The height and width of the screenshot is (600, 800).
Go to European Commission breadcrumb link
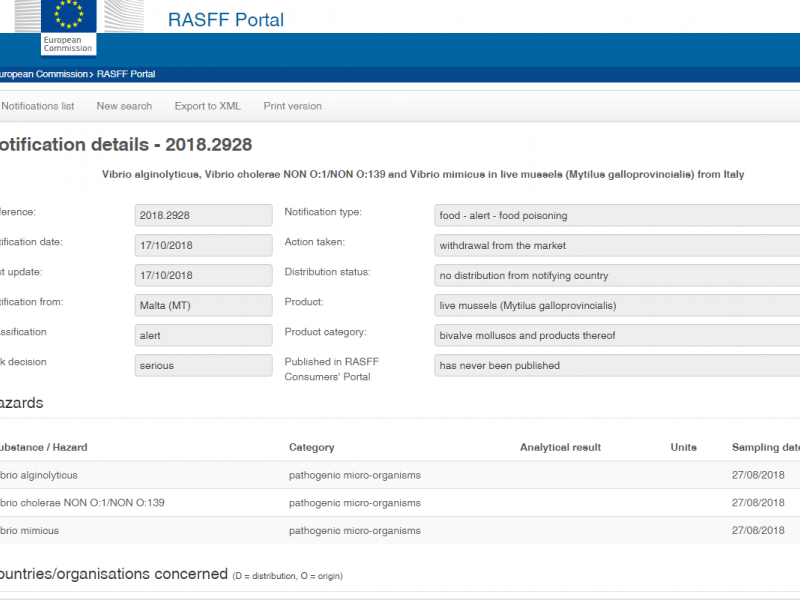(44, 74)
